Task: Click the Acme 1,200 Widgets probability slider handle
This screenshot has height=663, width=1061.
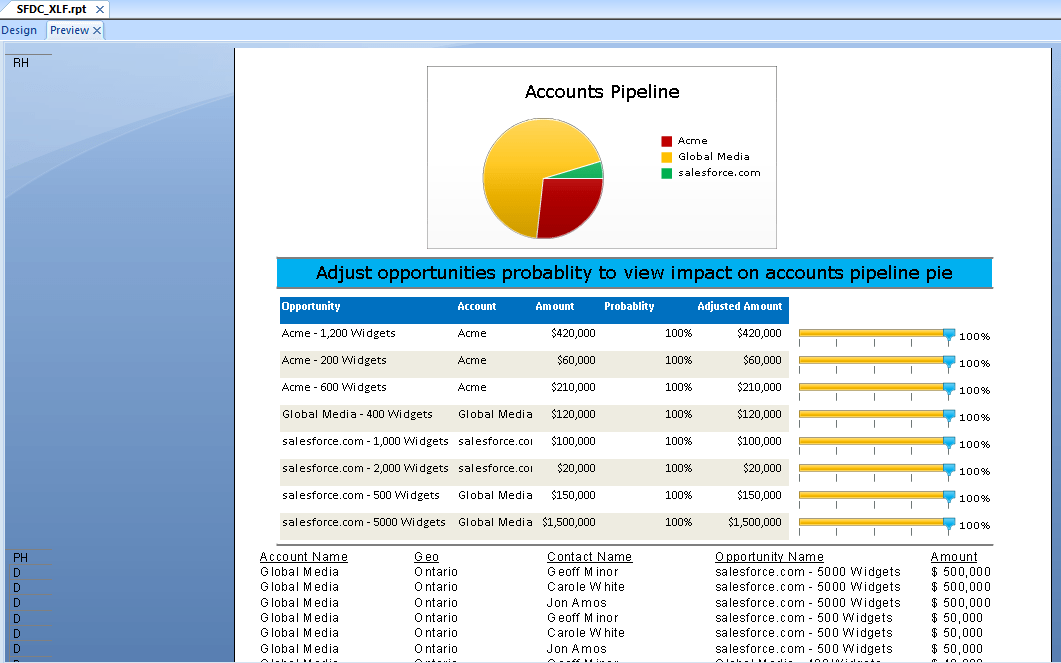Action: coord(949,335)
